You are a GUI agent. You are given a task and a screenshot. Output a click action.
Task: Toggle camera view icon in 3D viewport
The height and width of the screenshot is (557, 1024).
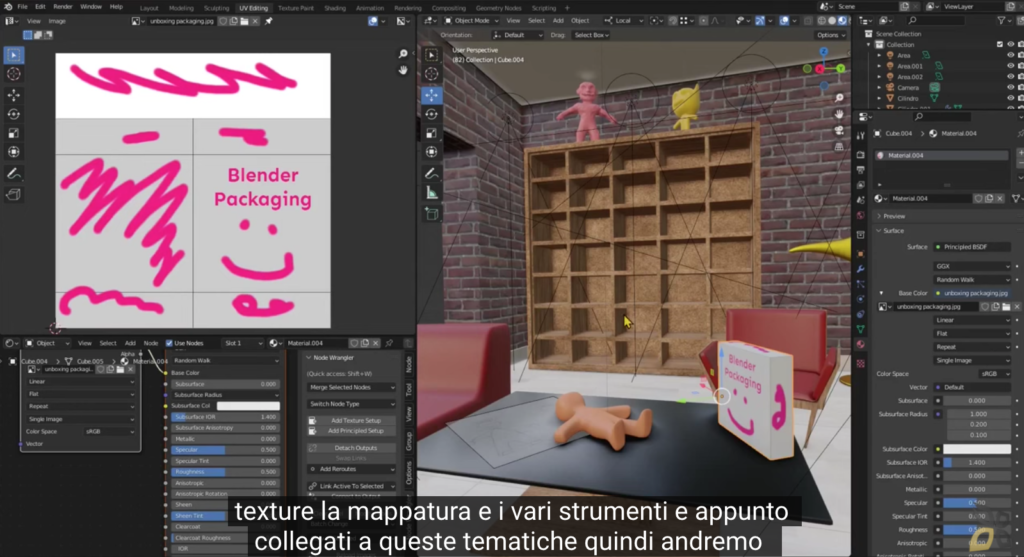[839, 131]
